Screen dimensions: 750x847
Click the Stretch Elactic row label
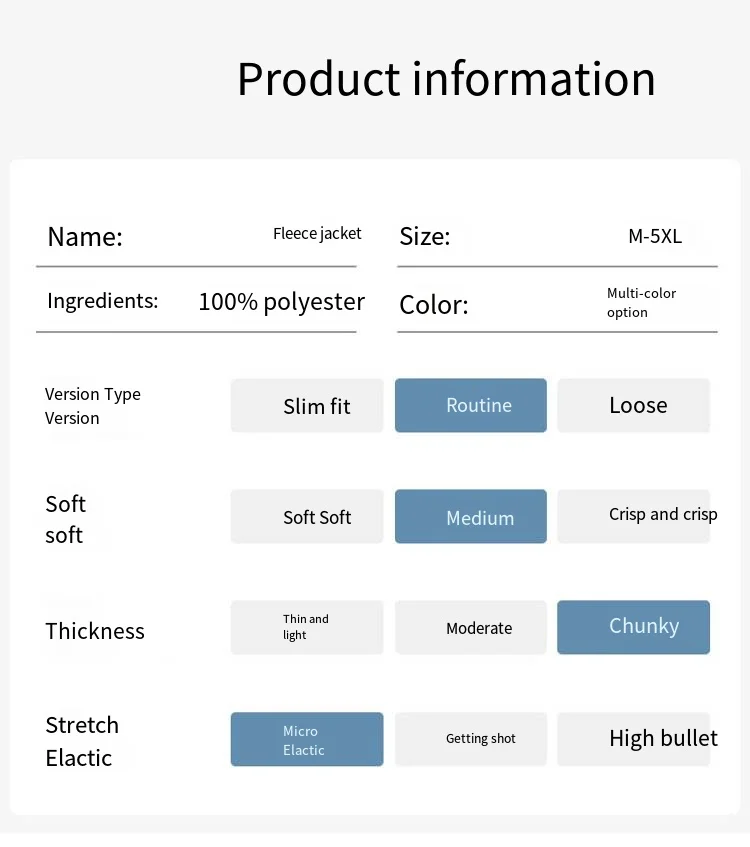tap(82, 741)
